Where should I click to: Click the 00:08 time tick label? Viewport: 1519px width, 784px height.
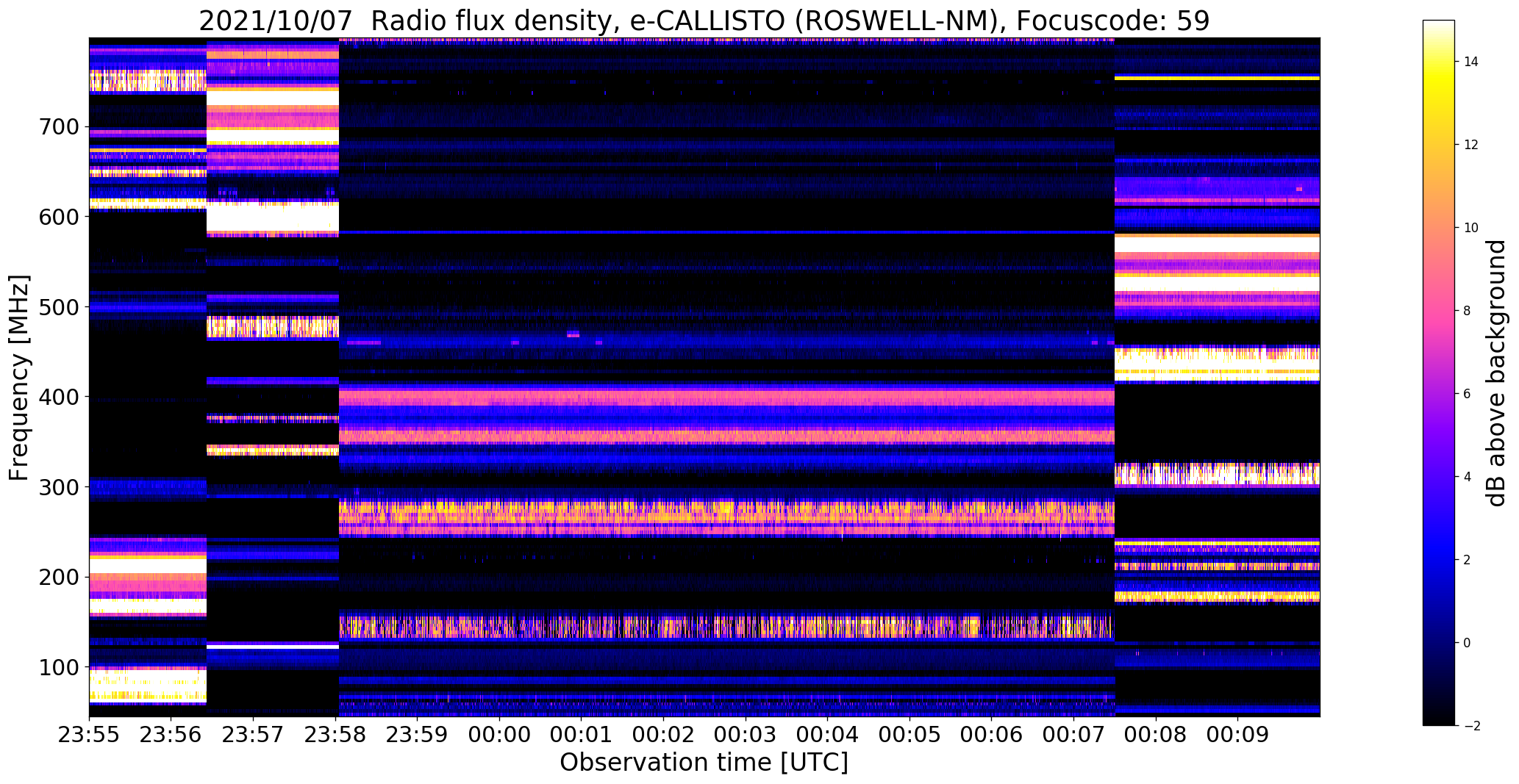coord(1155,734)
